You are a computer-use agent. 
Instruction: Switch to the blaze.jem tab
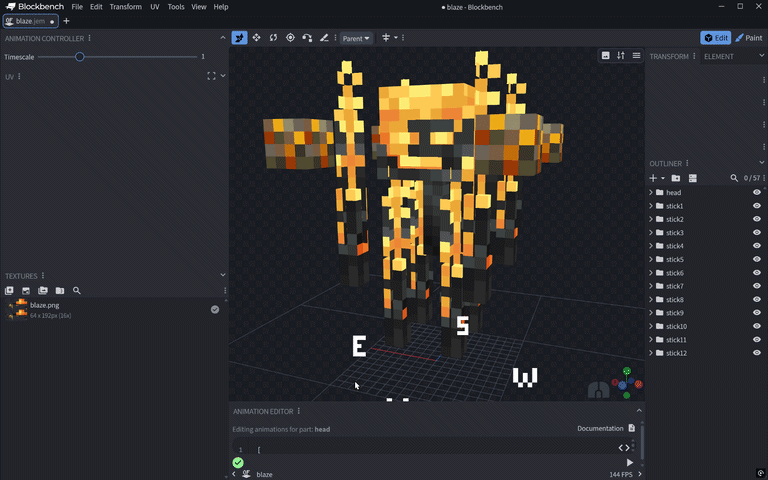[30, 21]
